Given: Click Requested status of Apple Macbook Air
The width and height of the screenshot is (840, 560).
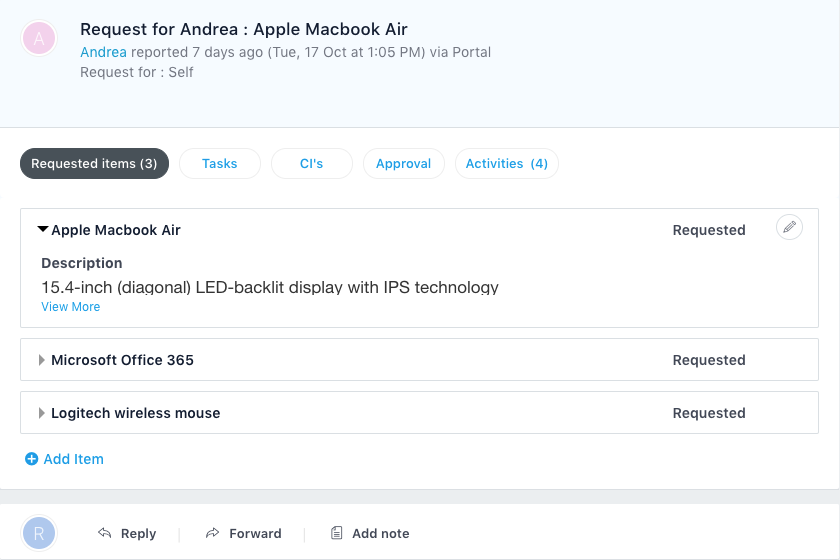Looking at the screenshot, I should point(709,230).
